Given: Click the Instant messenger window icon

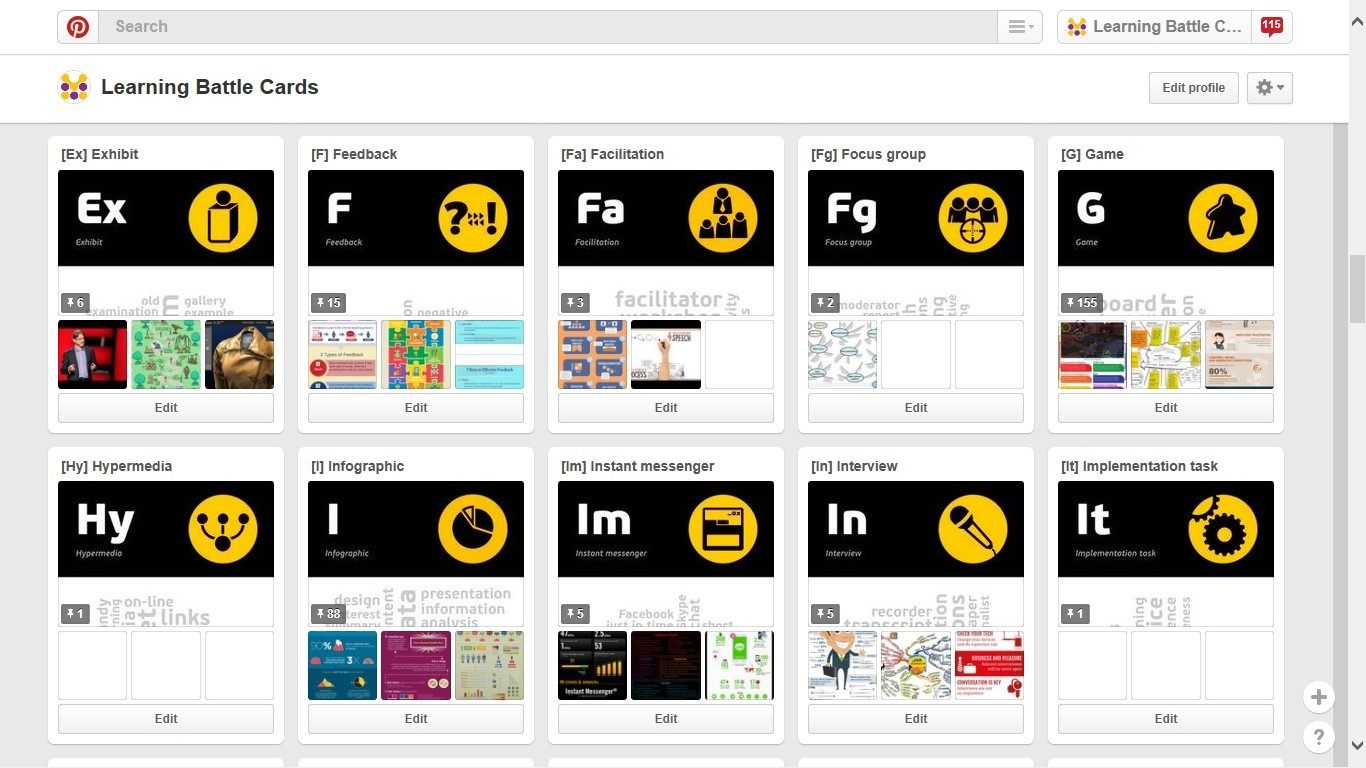Looking at the screenshot, I should pyautogui.click(x=723, y=529).
